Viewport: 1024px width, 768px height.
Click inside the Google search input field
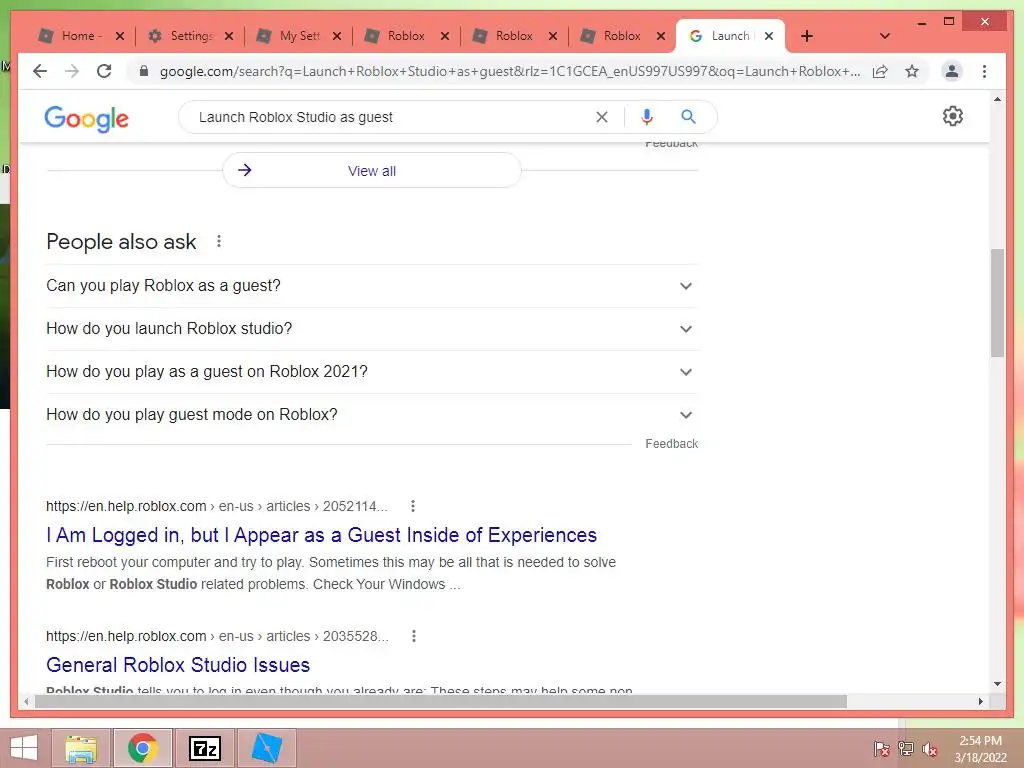[392, 117]
